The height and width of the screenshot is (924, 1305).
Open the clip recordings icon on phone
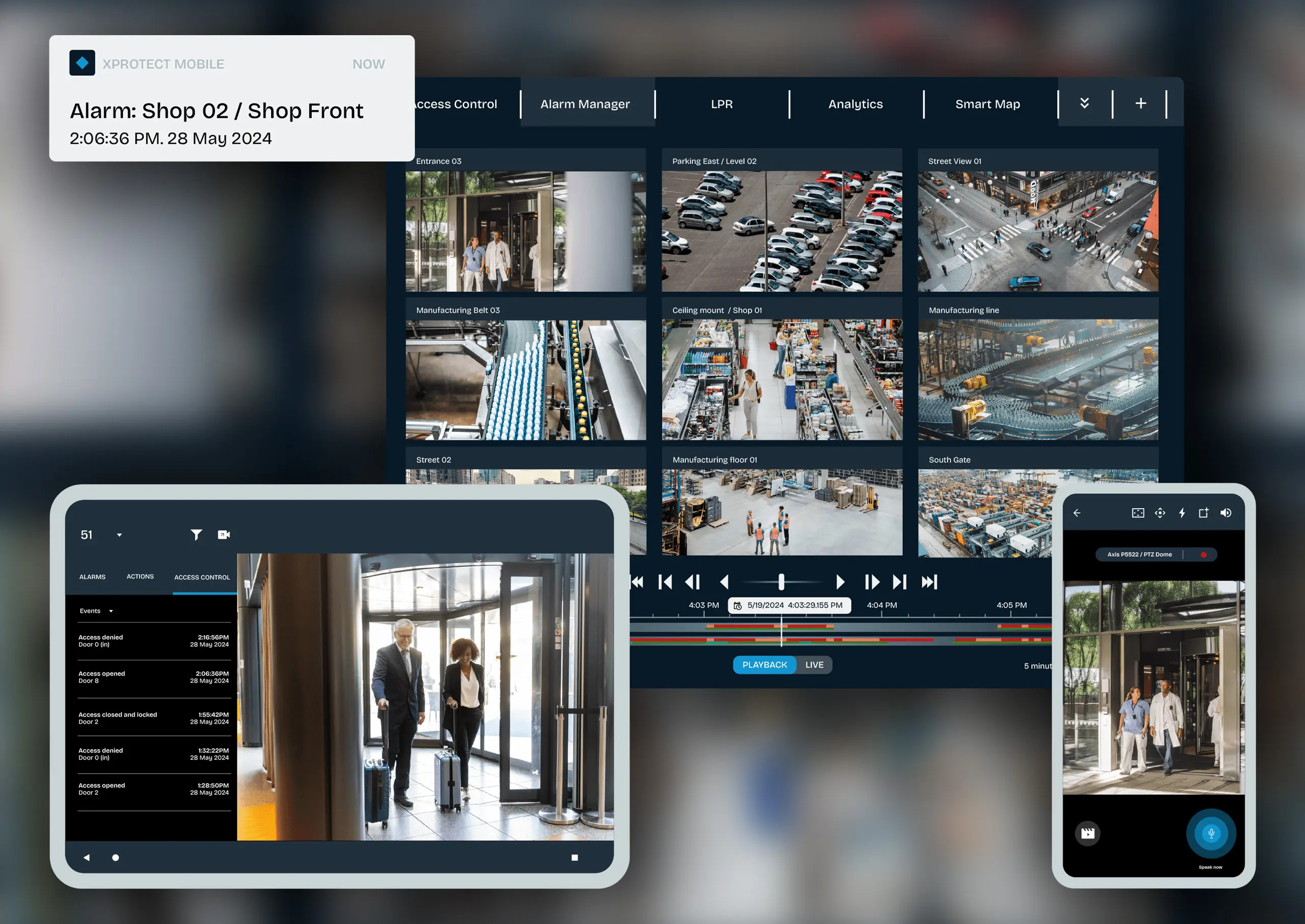click(1087, 833)
